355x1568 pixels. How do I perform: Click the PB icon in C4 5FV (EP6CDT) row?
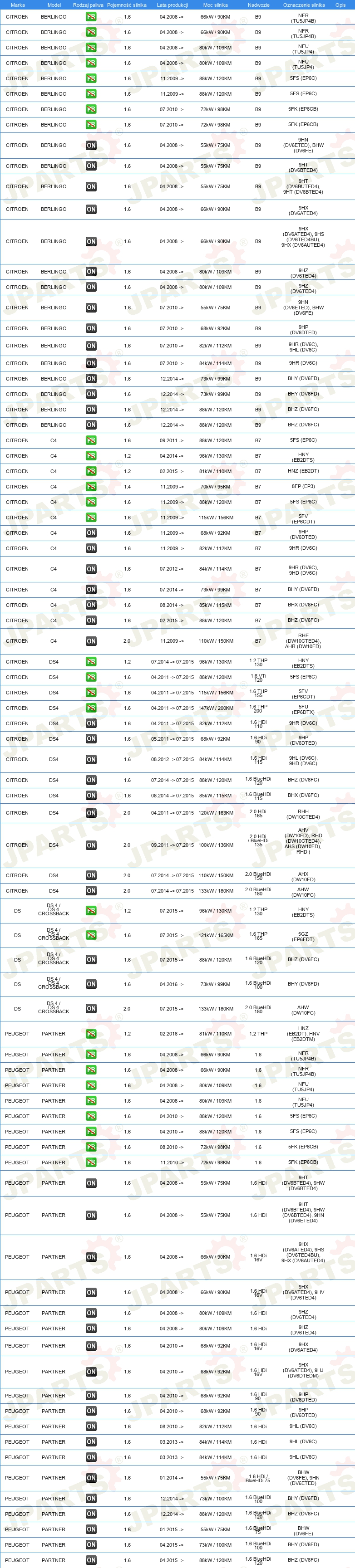click(91, 518)
